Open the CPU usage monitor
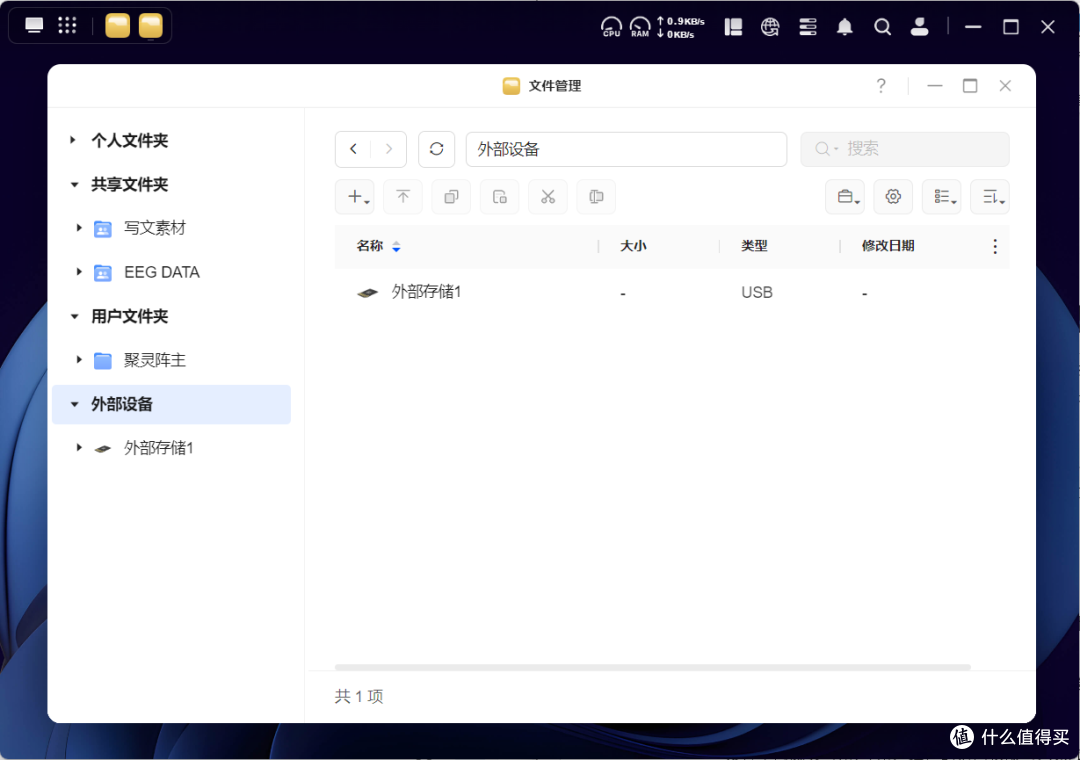This screenshot has width=1080, height=760. click(x=612, y=27)
